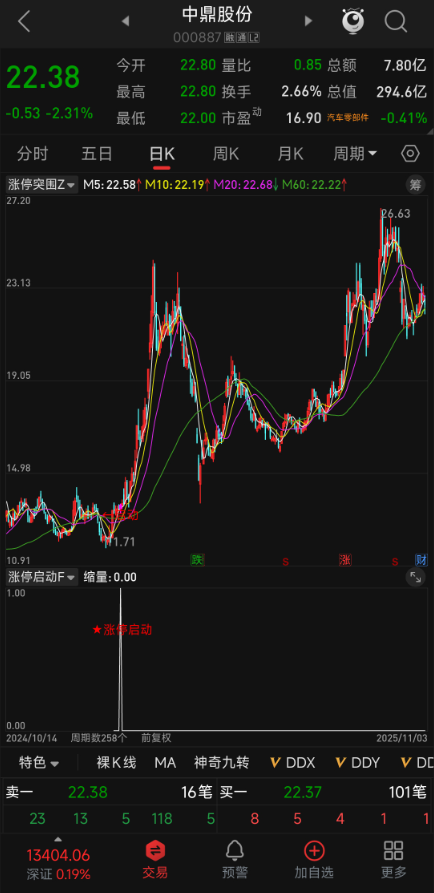Open search with the magnifier icon
The height and width of the screenshot is (893, 434).
click(x=396, y=22)
